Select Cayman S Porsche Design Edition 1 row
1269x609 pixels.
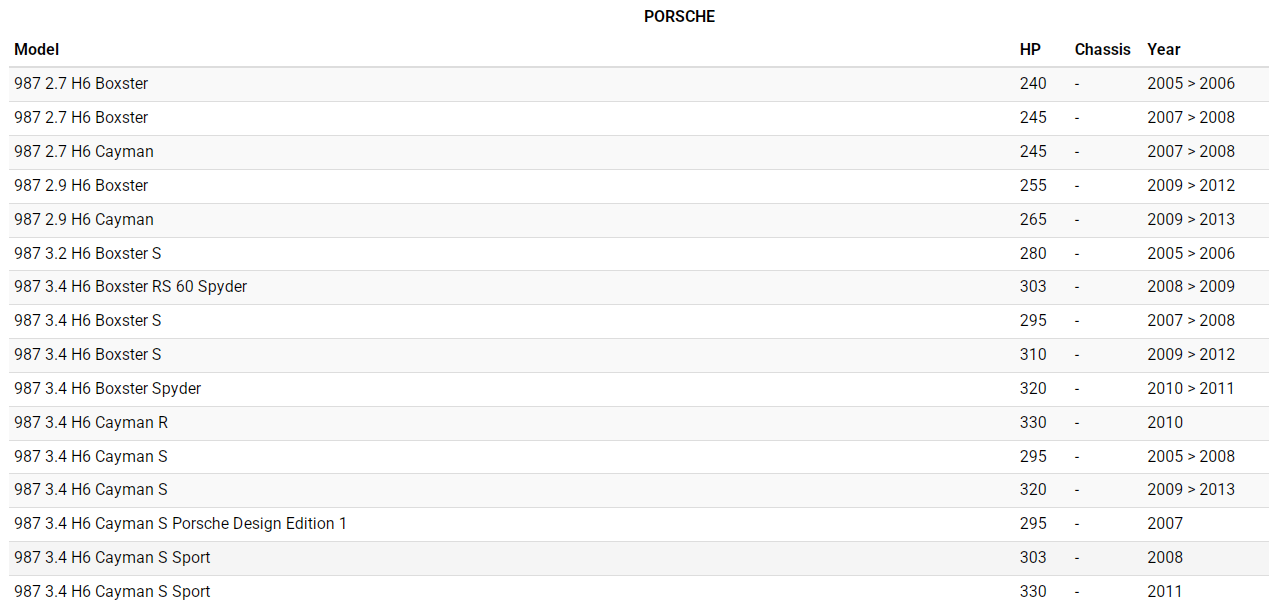(x=181, y=524)
